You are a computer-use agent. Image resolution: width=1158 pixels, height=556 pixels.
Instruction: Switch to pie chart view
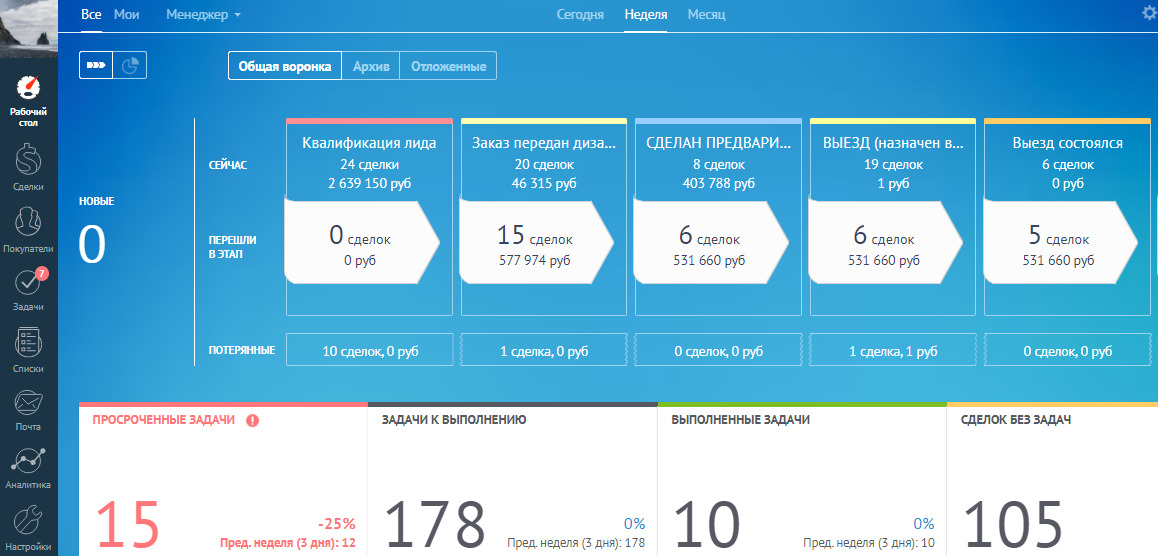[130, 65]
